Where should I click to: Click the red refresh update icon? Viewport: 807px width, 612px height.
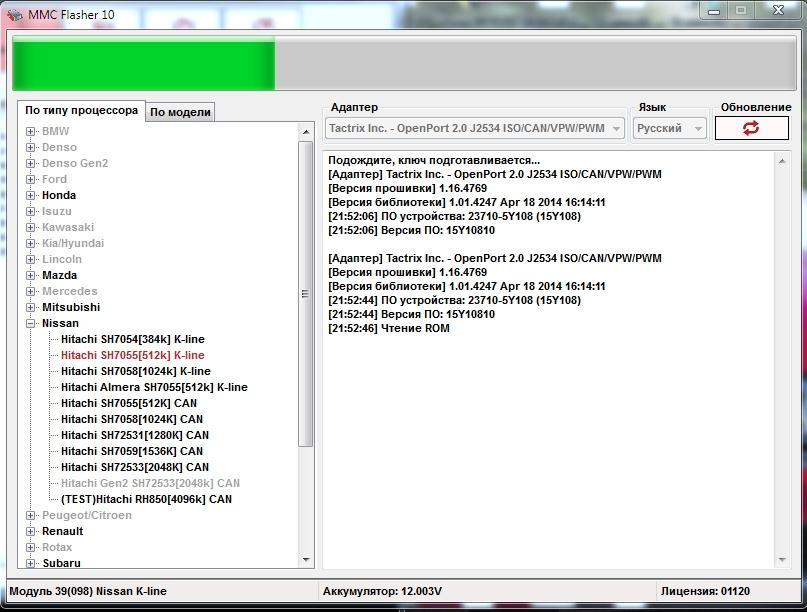[x=751, y=128]
